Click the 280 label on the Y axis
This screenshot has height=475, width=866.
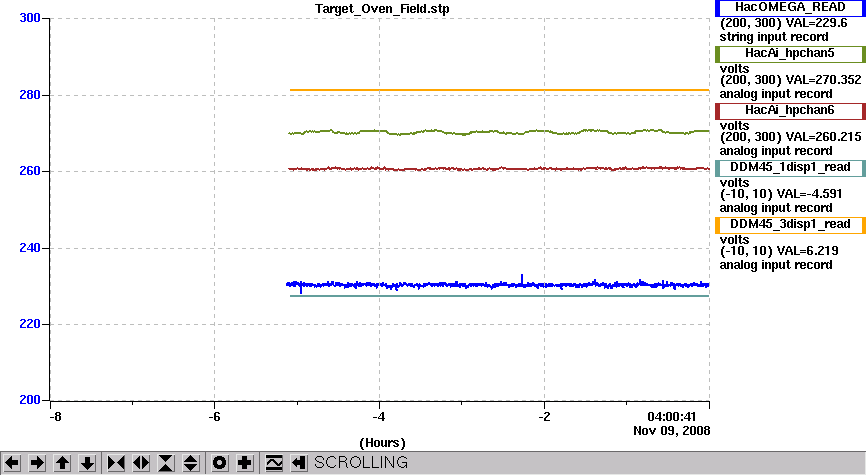coord(30,95)
